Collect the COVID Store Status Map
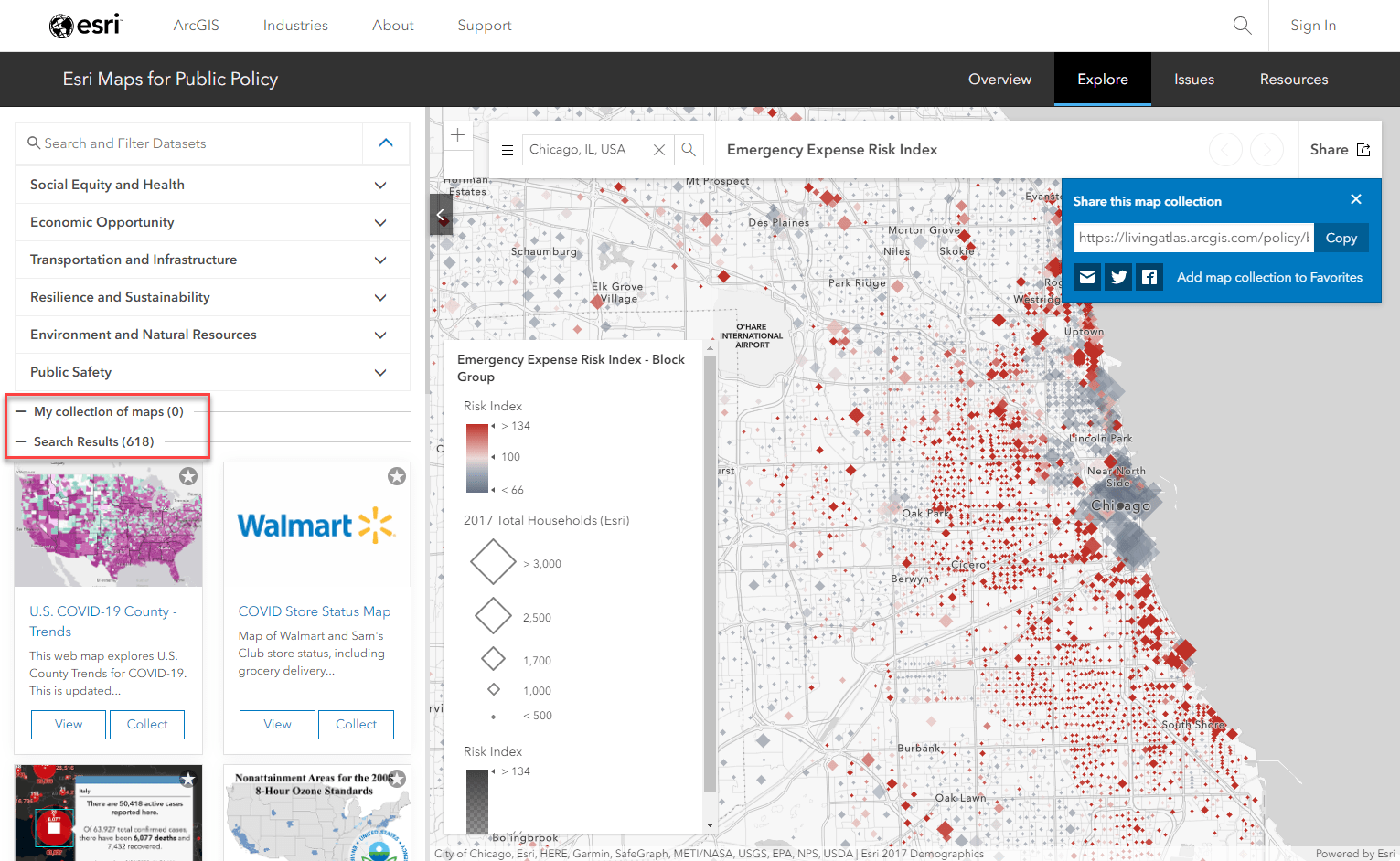Viewport: 1400px width, 861px height. click(x=356, y=725)
